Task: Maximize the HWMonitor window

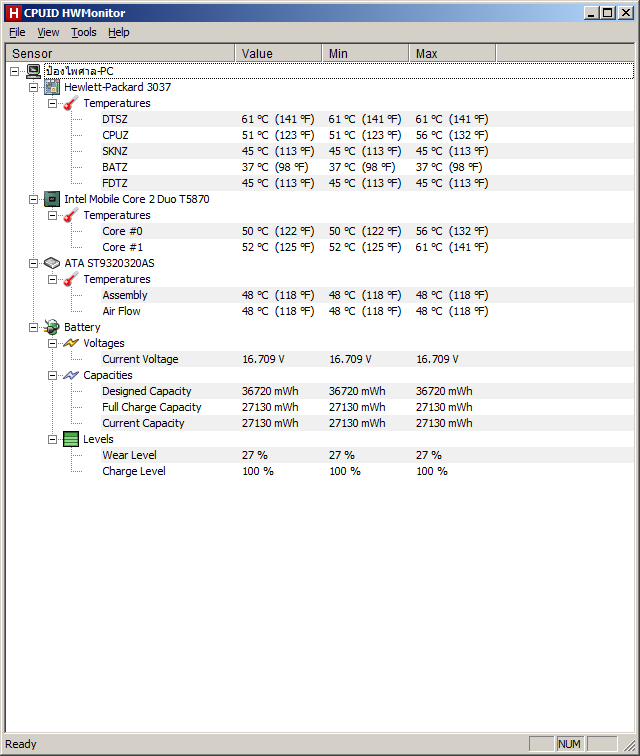Action: point(608,13)
